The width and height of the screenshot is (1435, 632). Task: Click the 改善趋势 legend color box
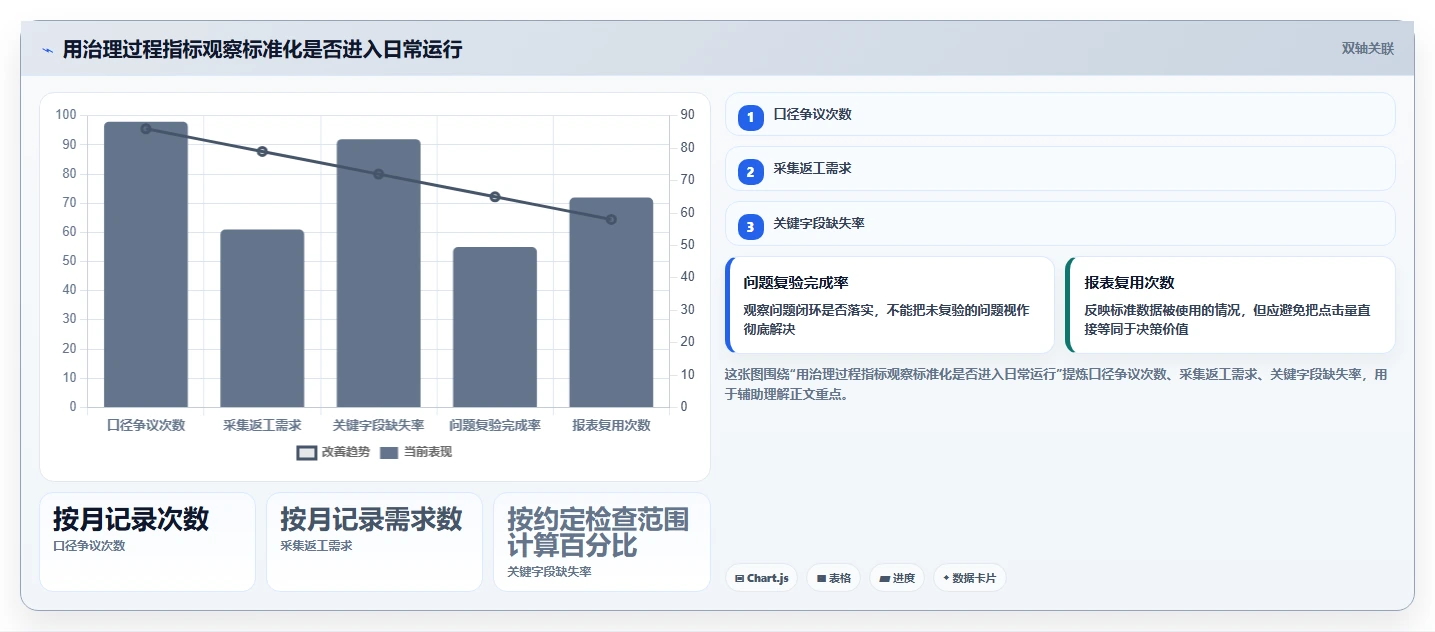click(x=306, y=453)
